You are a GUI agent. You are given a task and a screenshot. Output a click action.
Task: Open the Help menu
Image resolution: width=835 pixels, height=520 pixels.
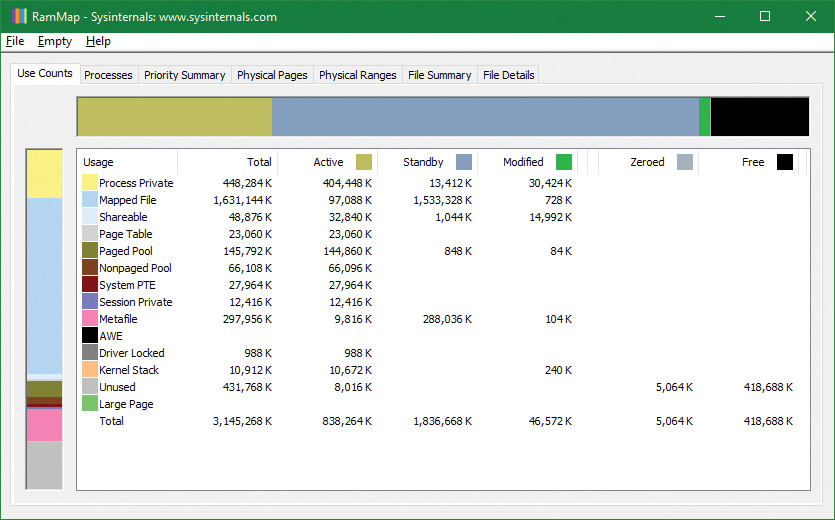(x=98, y=41)
